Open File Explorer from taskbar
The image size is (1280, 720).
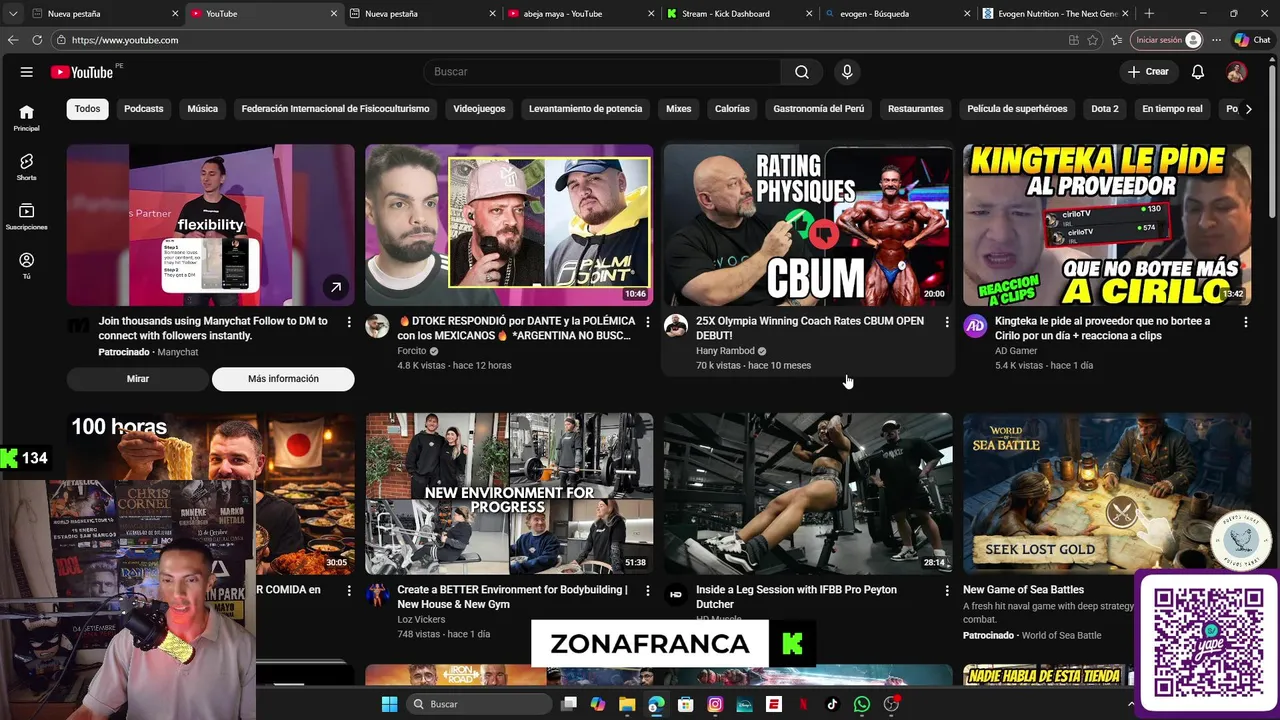627,704
